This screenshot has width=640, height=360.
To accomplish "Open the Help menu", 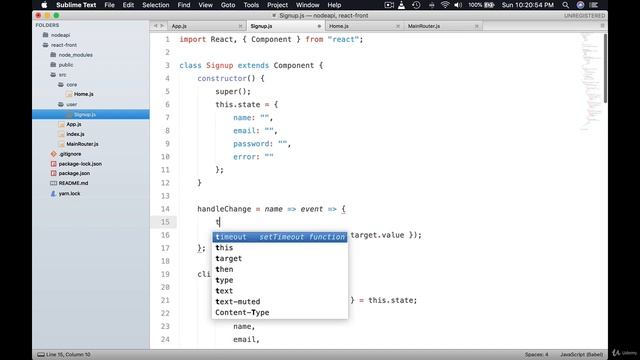I will [x=334, y=5].
